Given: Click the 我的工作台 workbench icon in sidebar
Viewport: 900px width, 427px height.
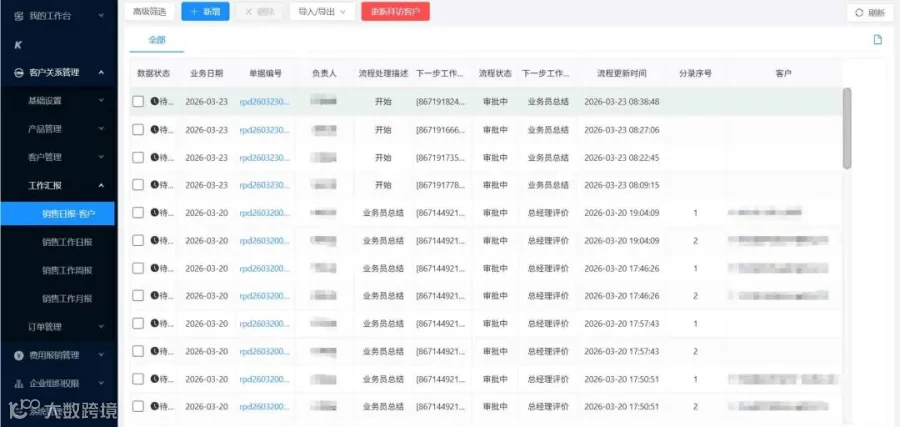Looking at the screenshot, I should pos(19,15).
